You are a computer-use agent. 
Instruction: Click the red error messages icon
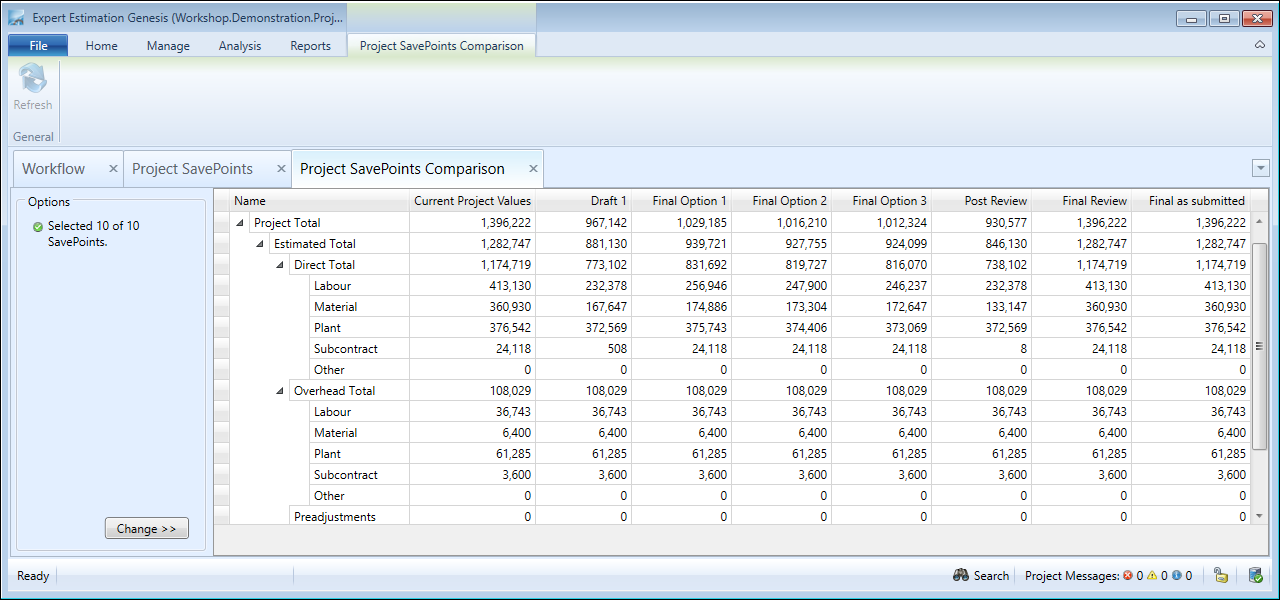coord(1128,576)
